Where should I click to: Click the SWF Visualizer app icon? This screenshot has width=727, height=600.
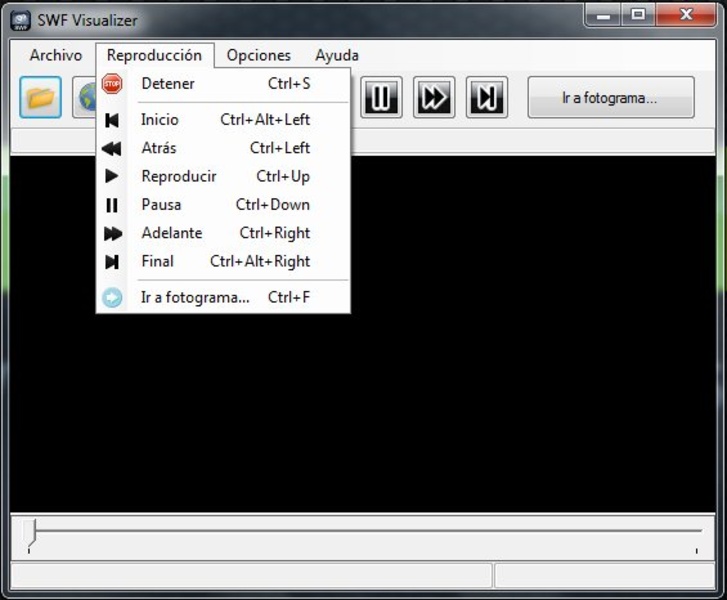(20, 20)
